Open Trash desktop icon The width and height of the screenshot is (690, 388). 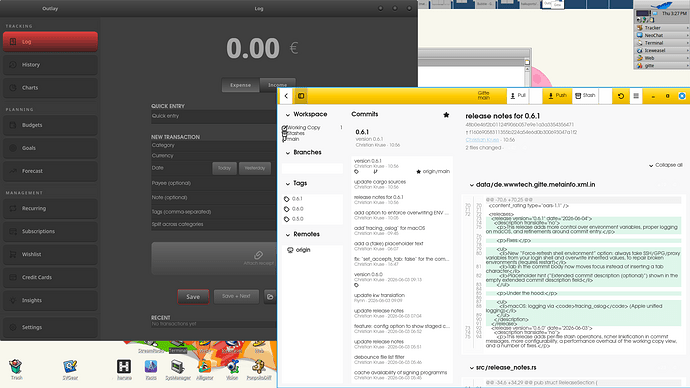pyautogui.click(x=16, y=369)
